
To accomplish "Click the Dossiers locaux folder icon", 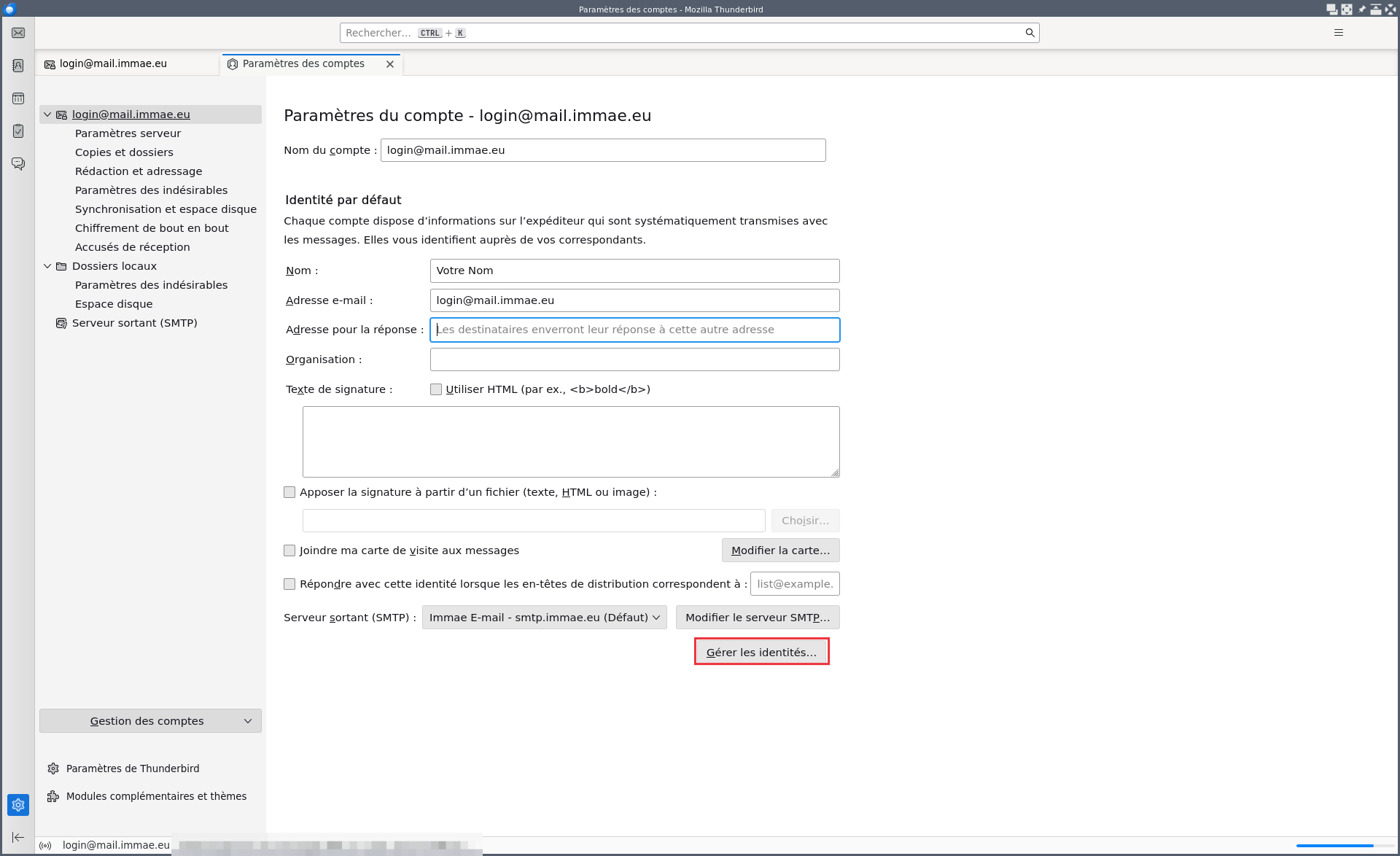I will 61,266.
